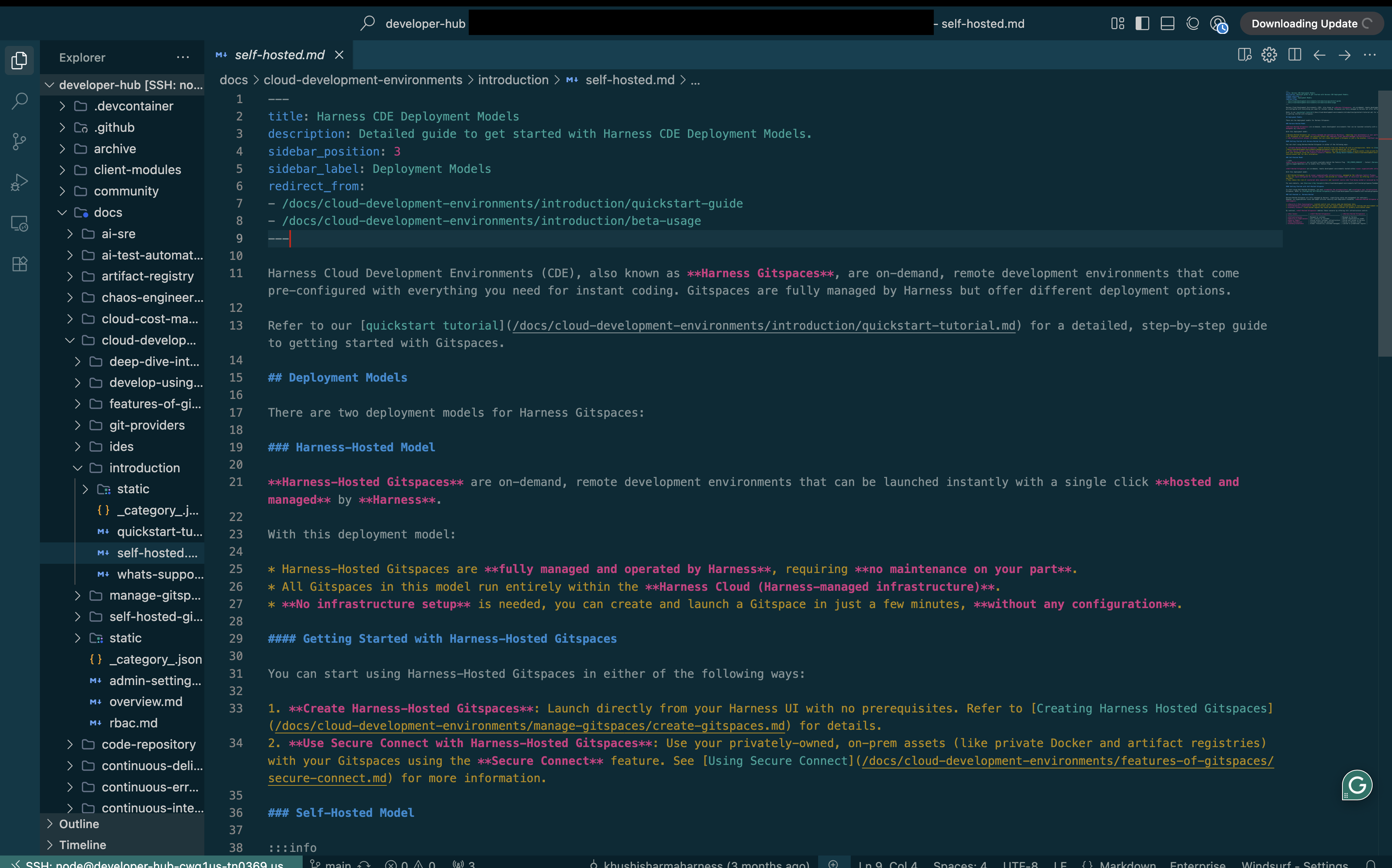This screenshot has width=1392, height=868.
Task: Collapse the introduction folder
Action: pos(144,468)
